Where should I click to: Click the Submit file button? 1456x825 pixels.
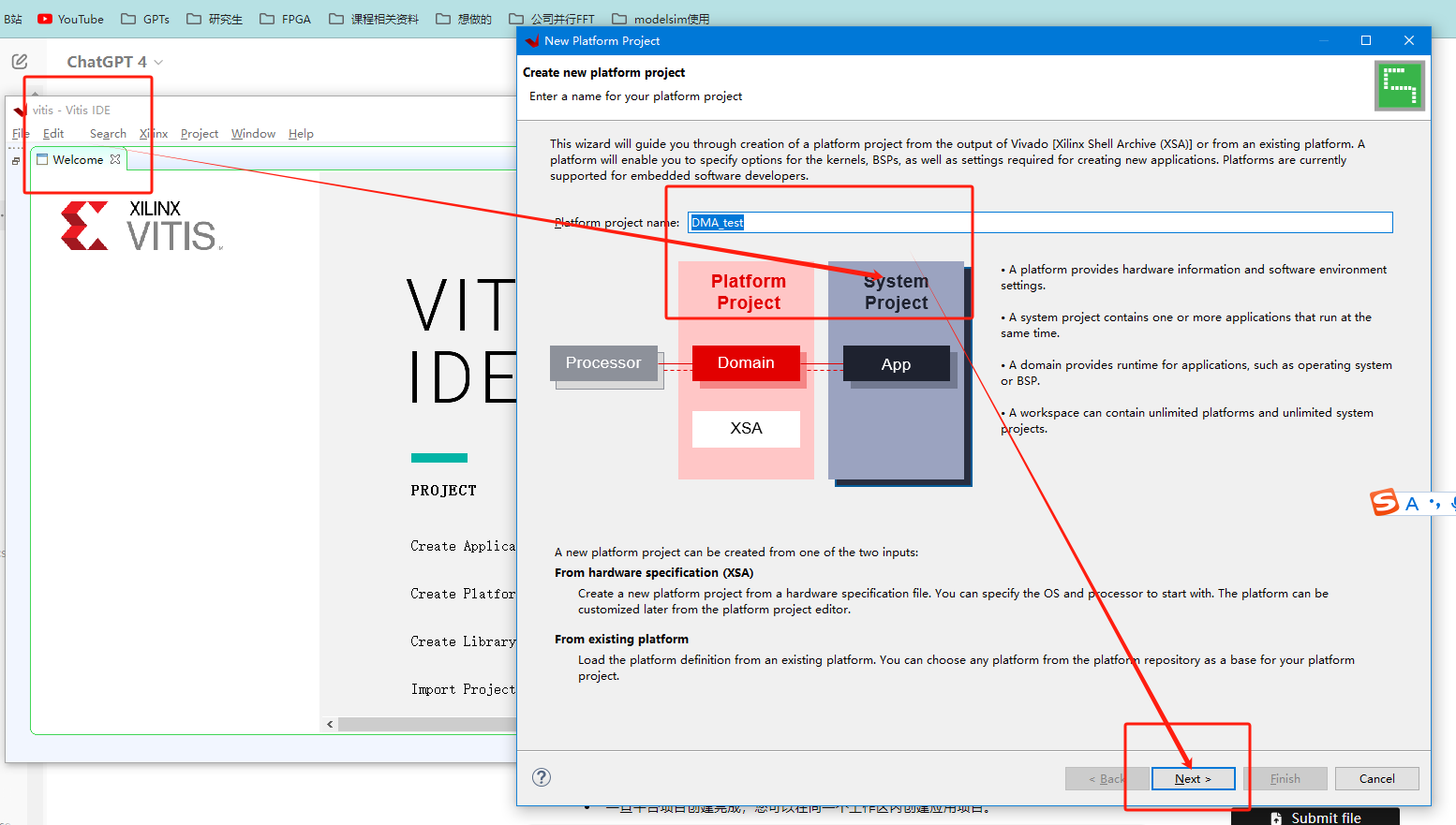(1315, 818)
